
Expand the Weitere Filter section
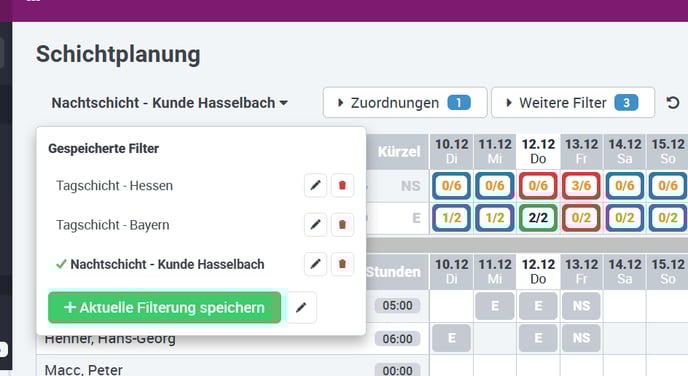point(573,103)
